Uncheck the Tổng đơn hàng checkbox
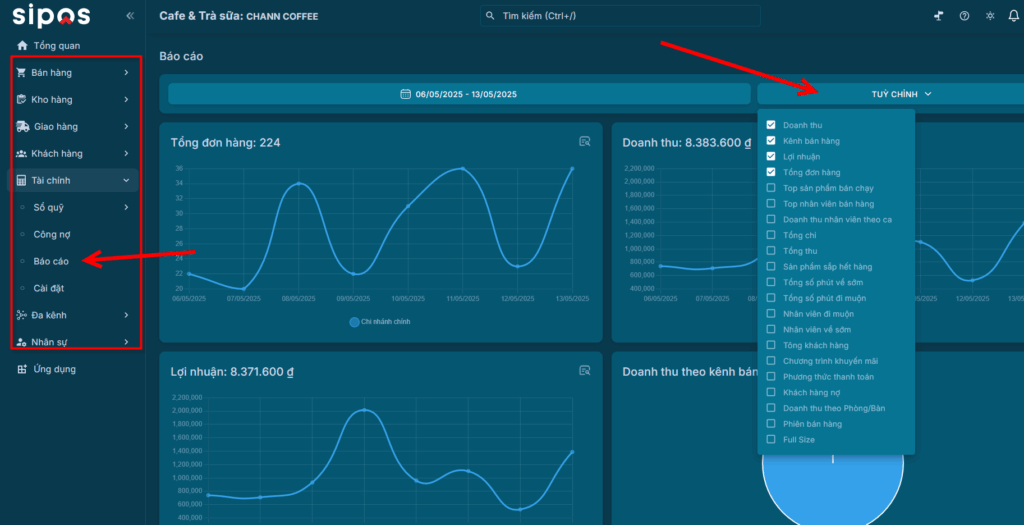The width and height of the screenshot is (1024, 525). (x=771, y=172)
